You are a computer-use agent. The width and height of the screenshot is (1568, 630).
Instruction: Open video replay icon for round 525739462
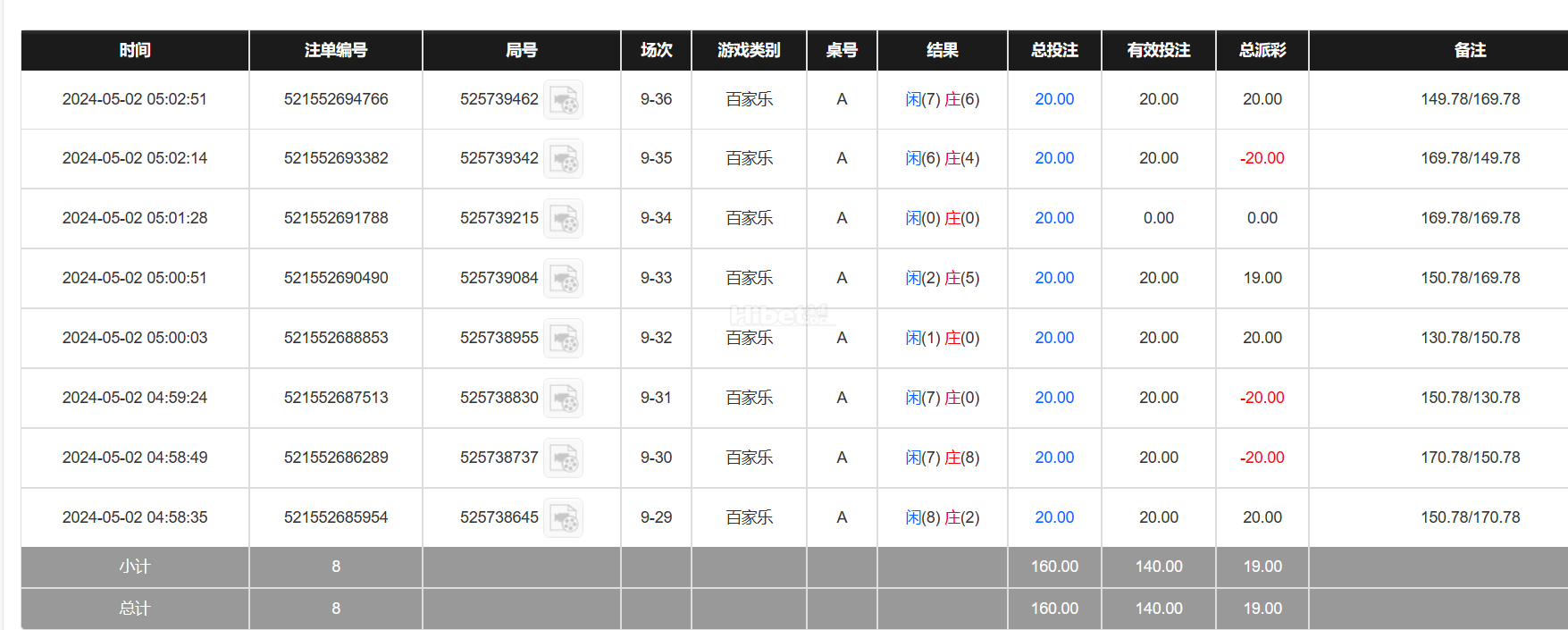(564, 99)
